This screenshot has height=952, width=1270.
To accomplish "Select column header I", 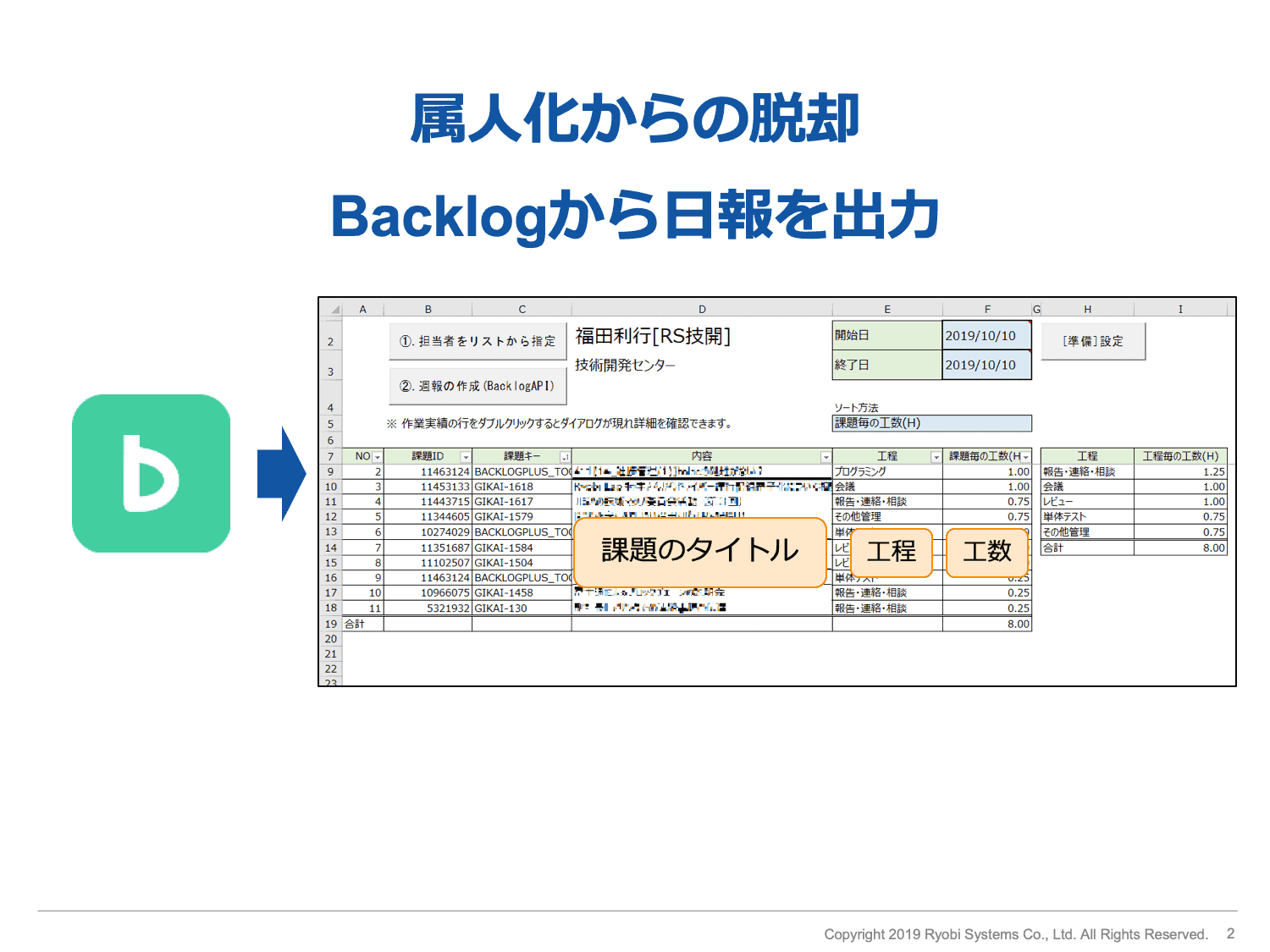I will [x=1180, y=309].
